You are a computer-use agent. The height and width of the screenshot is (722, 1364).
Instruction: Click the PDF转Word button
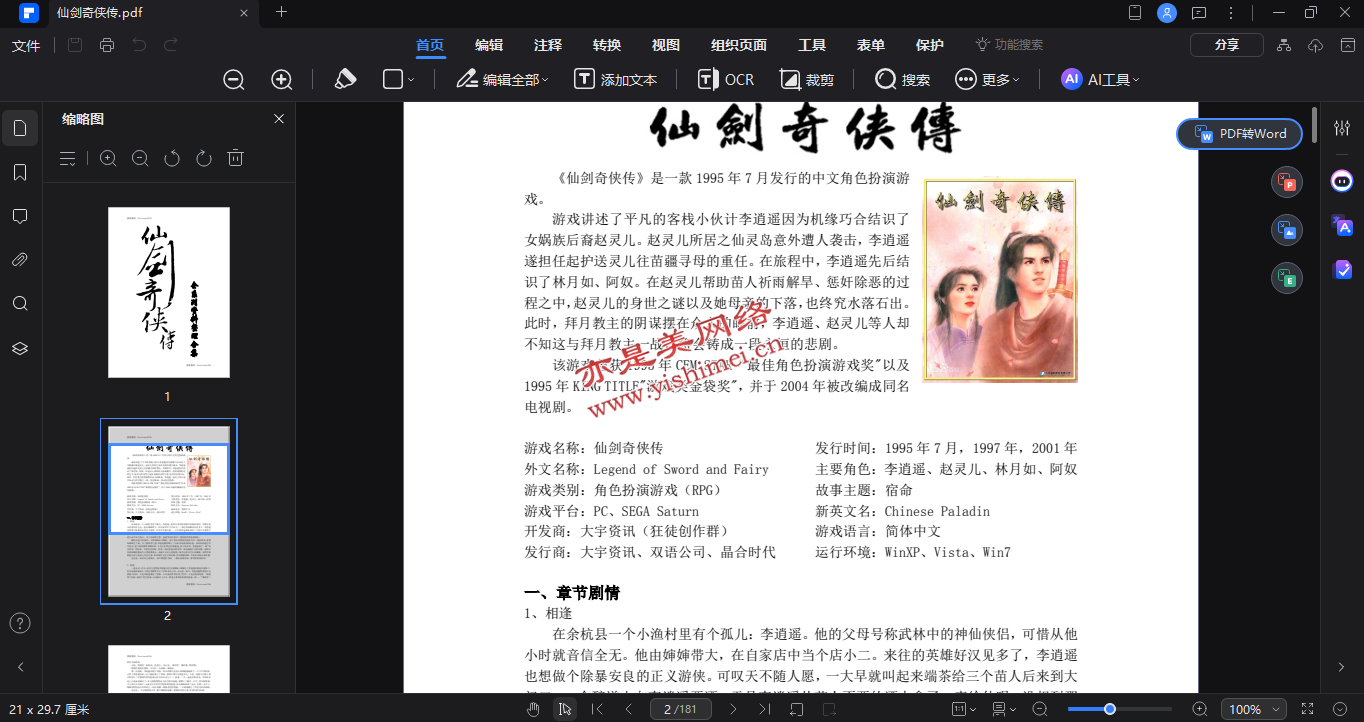(x=1240, y=134)
